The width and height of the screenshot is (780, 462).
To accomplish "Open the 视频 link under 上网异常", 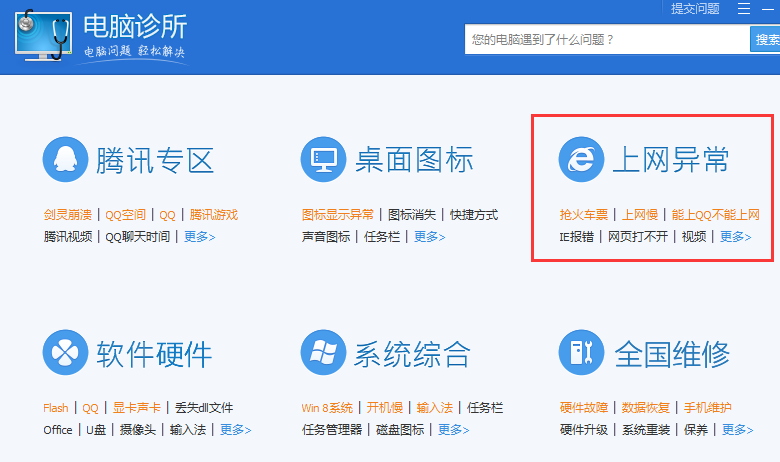I will (694, 237).
